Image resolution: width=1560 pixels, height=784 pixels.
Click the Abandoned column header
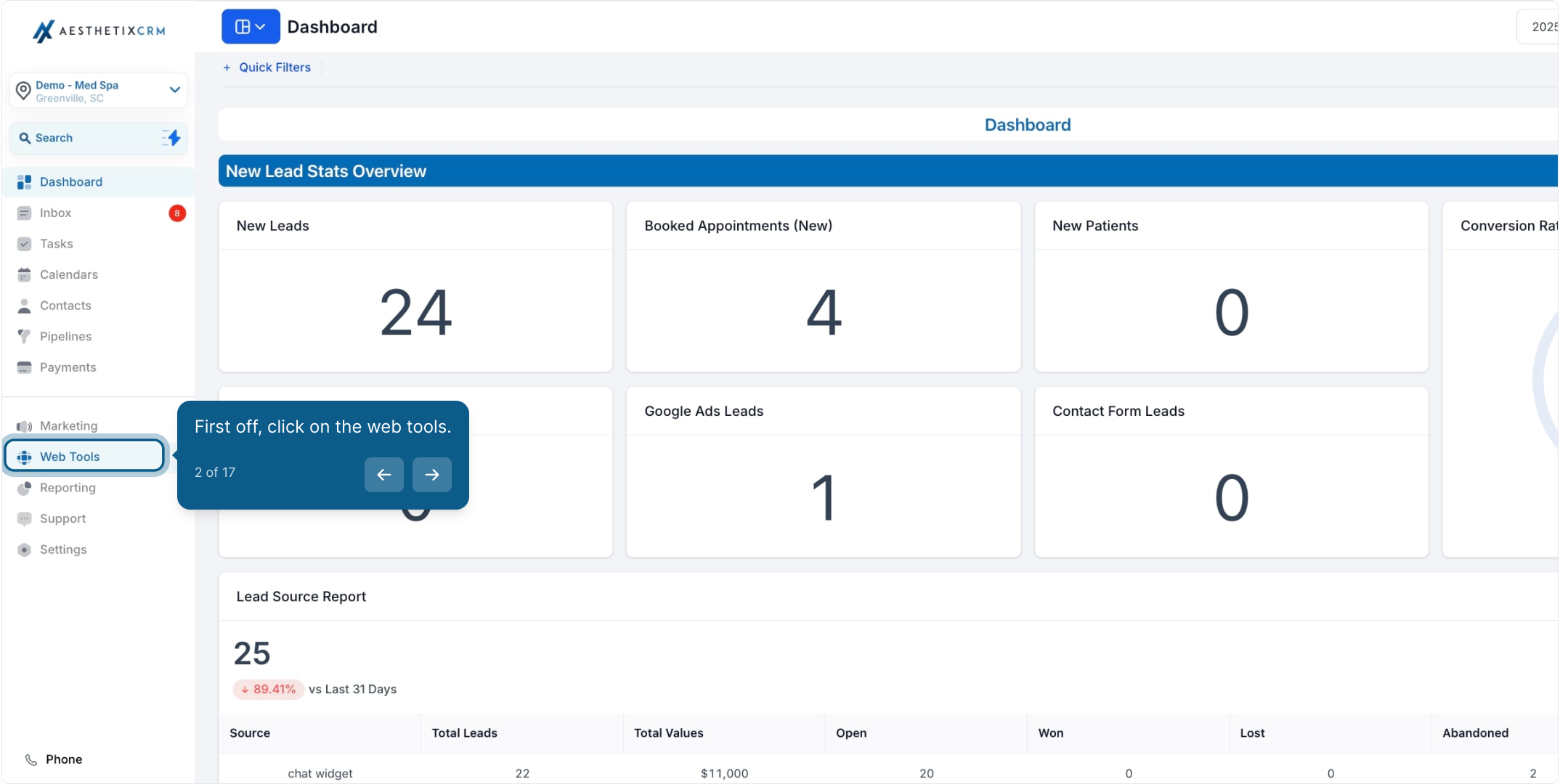pos(1476,733)
